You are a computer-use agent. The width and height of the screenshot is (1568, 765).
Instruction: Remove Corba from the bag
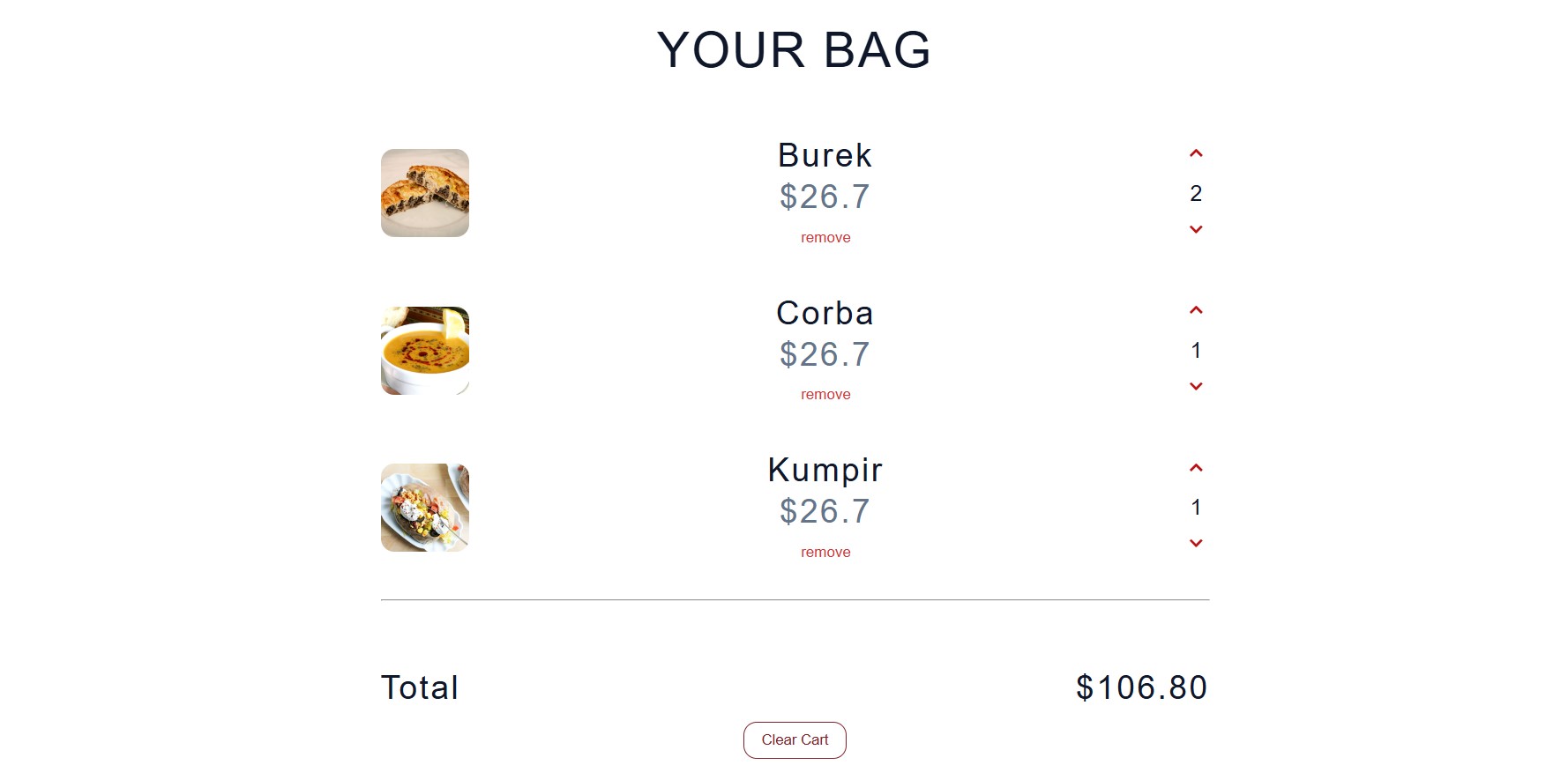coord(825,394)
